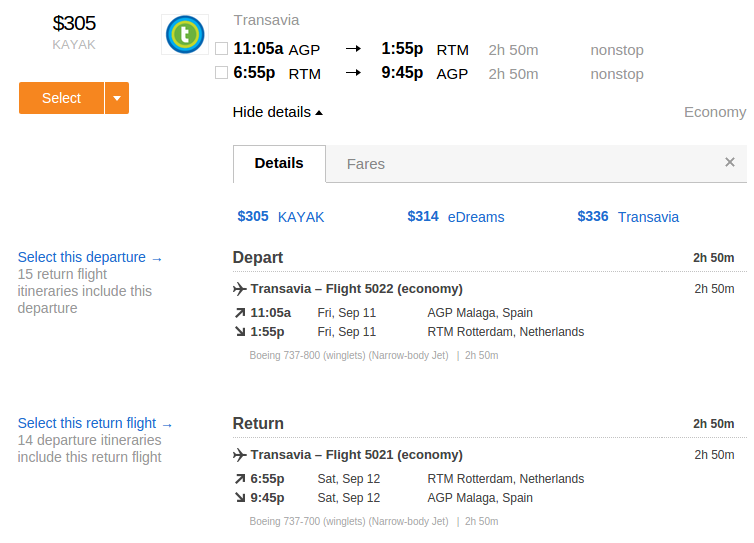Click the airplane icon beside Flight 5022
This screenshot has height=543, width=754.
pyautogui.click(x=239, y=289)
